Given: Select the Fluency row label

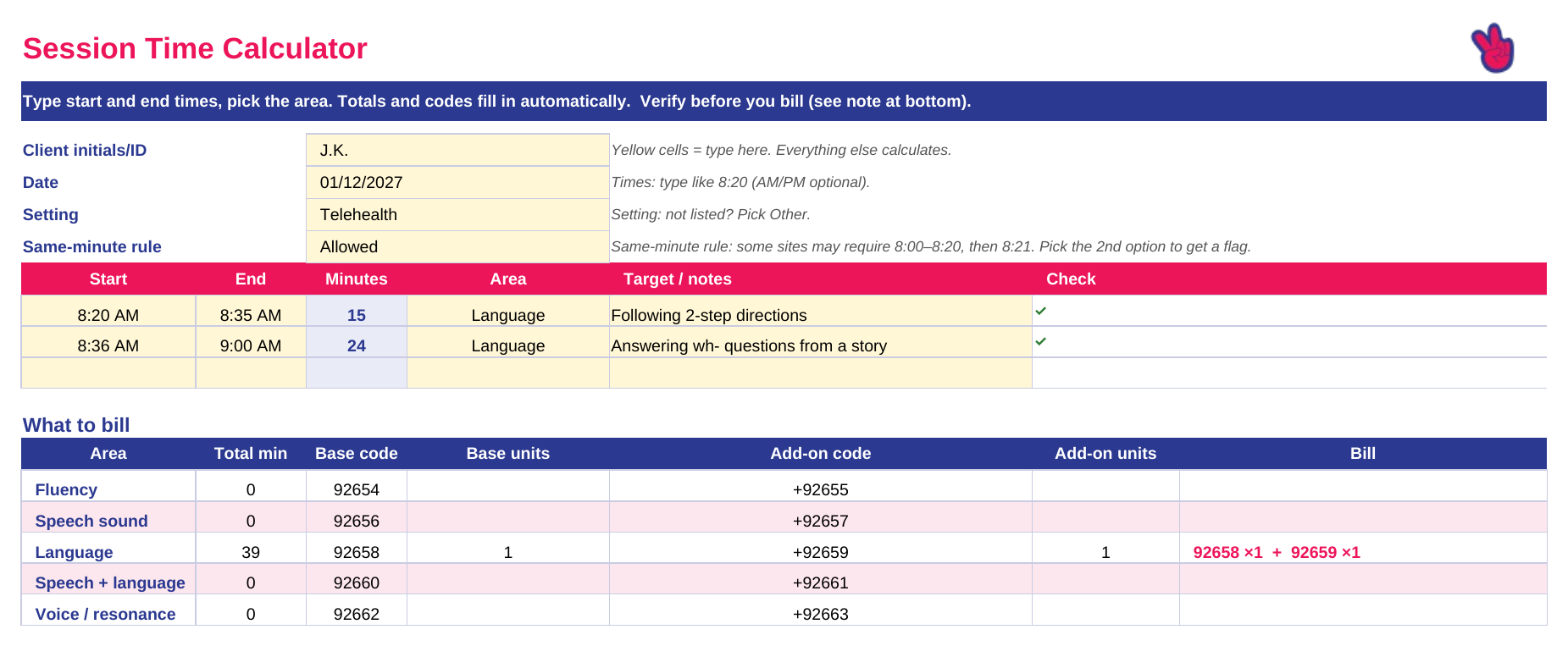Looking at the screenshot, I should [x=66, y=489].
